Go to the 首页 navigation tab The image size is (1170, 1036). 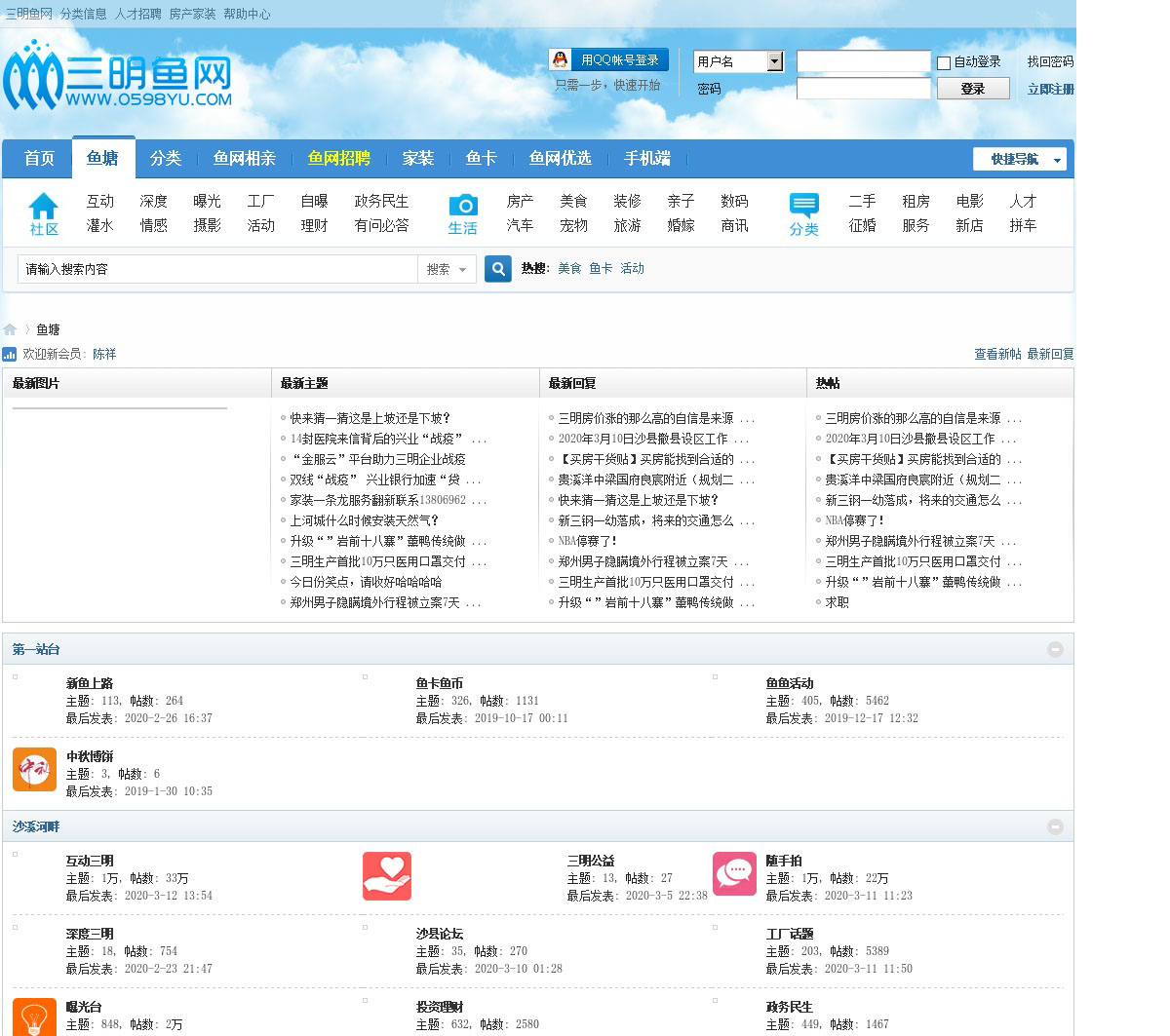(39, 158)
